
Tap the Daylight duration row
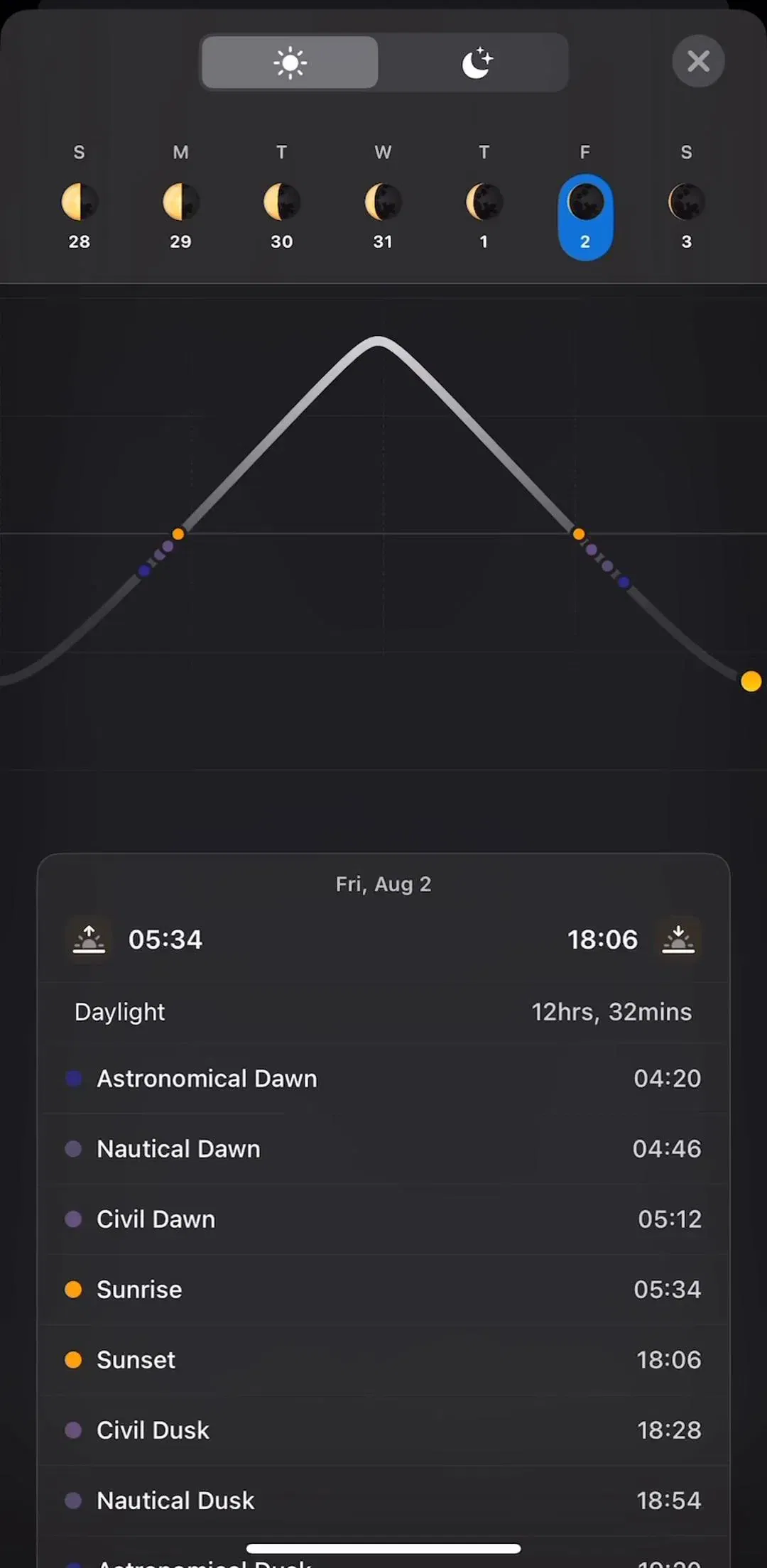[x=383, y=1012]
